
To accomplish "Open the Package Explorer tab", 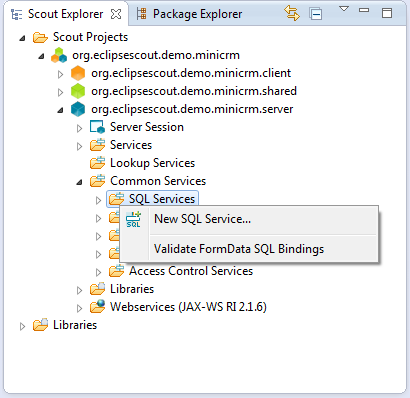I will [x=197, y=14].
